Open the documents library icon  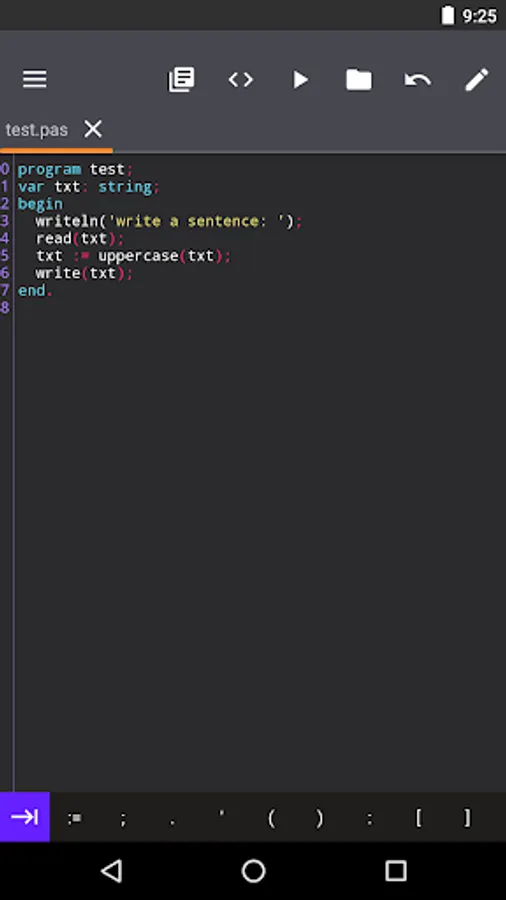(x=181, y=79)
